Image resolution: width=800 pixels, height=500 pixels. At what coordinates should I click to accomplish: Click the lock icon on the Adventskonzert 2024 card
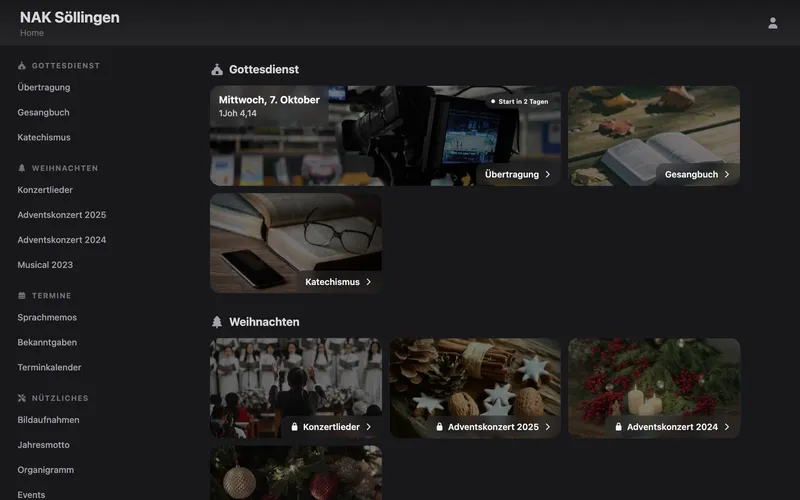point(618,427)
